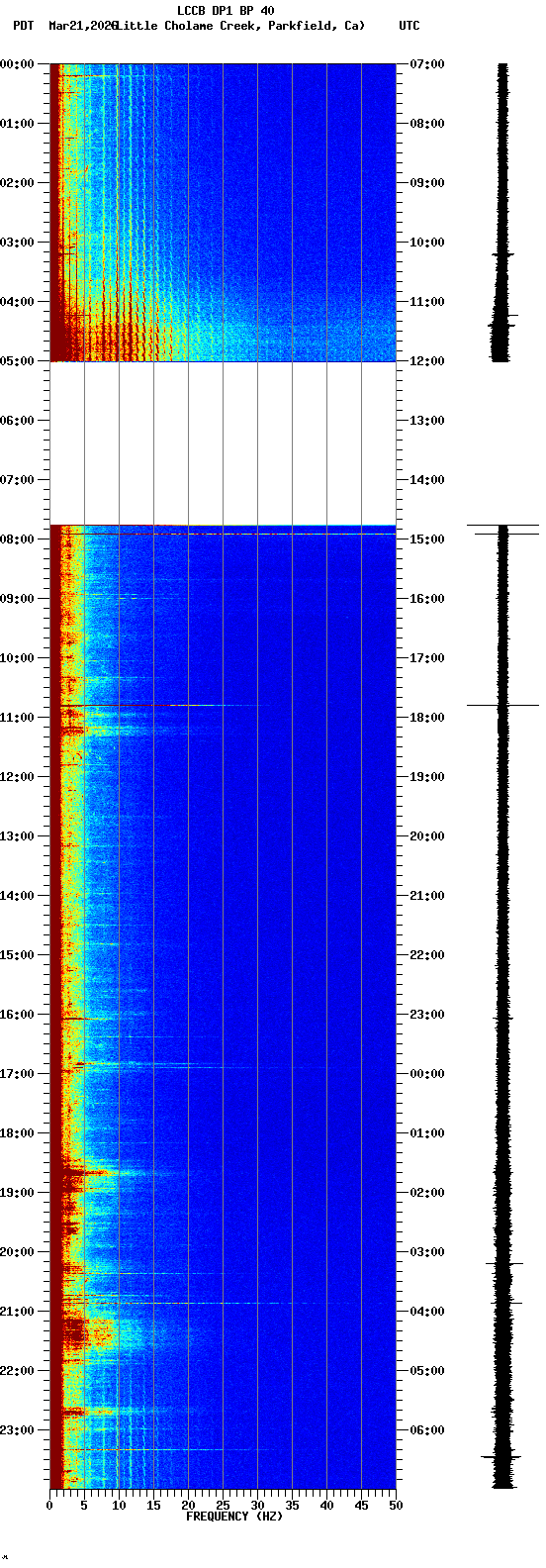The image size is (546, 1568).
Task: Click UTC axis label 23:00
Action: (427, 1015)
